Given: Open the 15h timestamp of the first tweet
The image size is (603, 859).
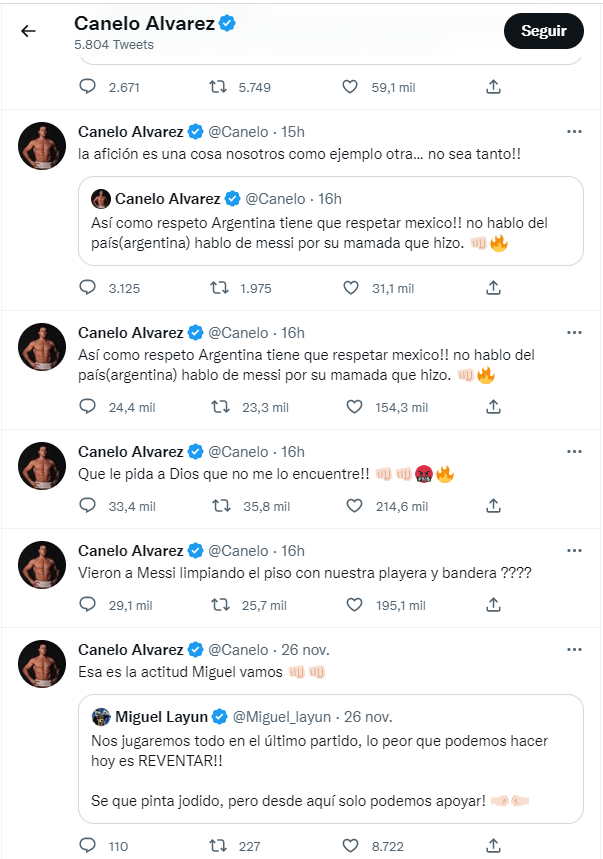Looking at the screenshot, I should (291, 132).
